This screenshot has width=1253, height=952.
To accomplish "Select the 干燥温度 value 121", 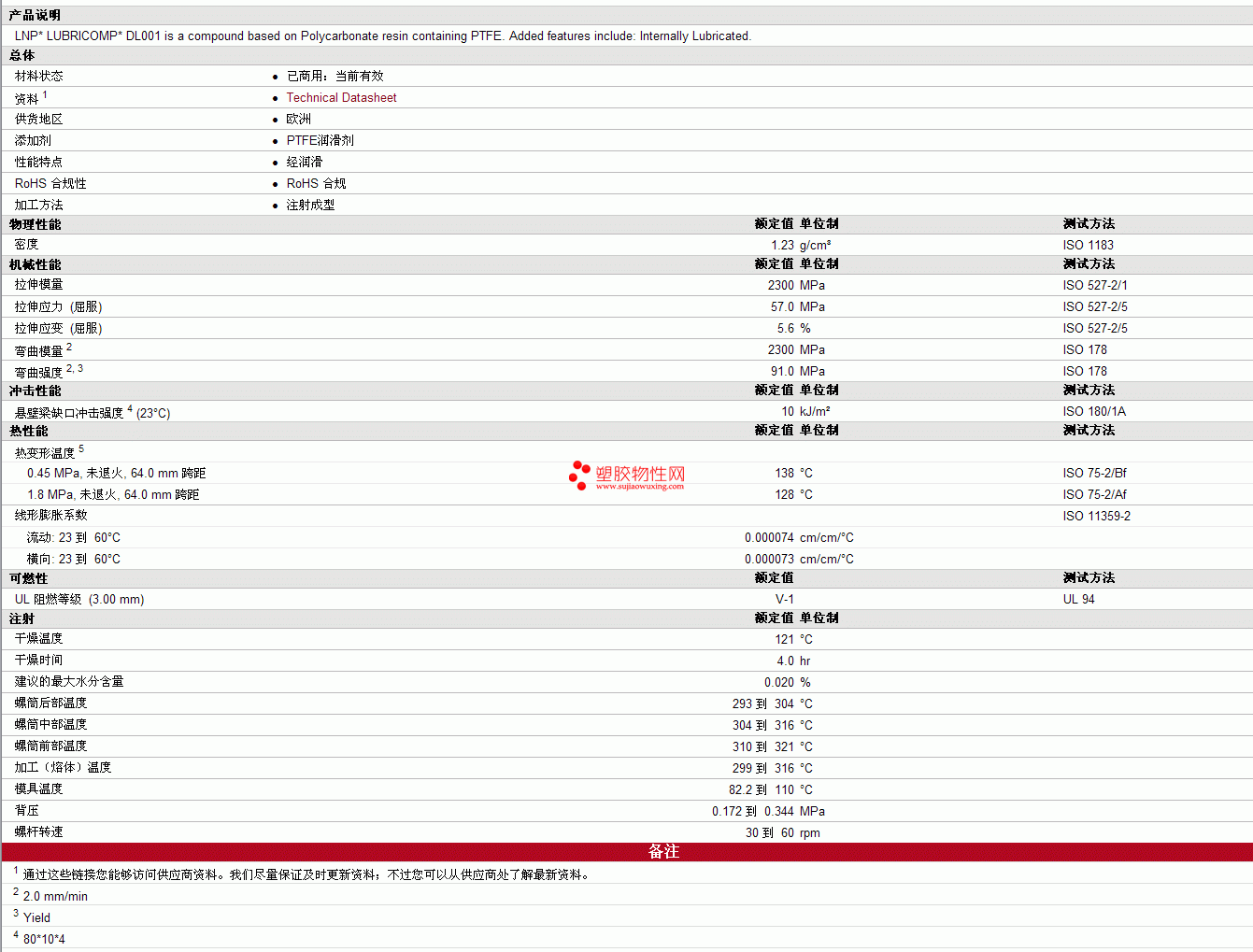I will point(785,639).
